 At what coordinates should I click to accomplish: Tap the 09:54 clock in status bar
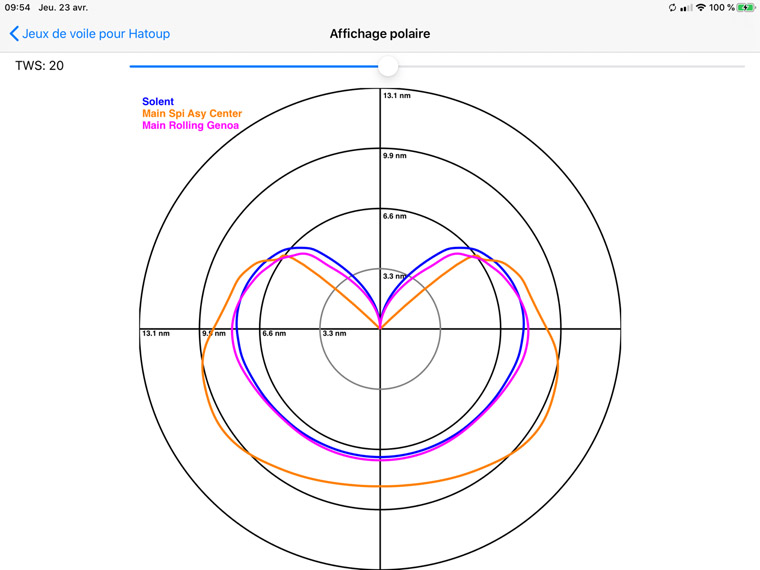pos(17,7)
